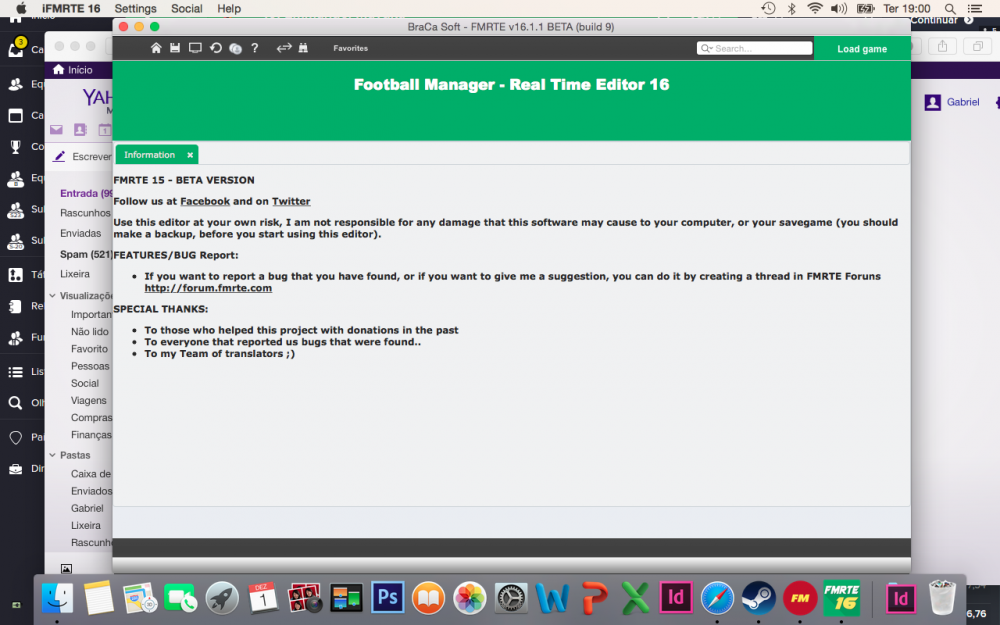Open Steam from the Dock
Image resolution: width=1000 pixels, height=625 pixels.
click(758, 598)
